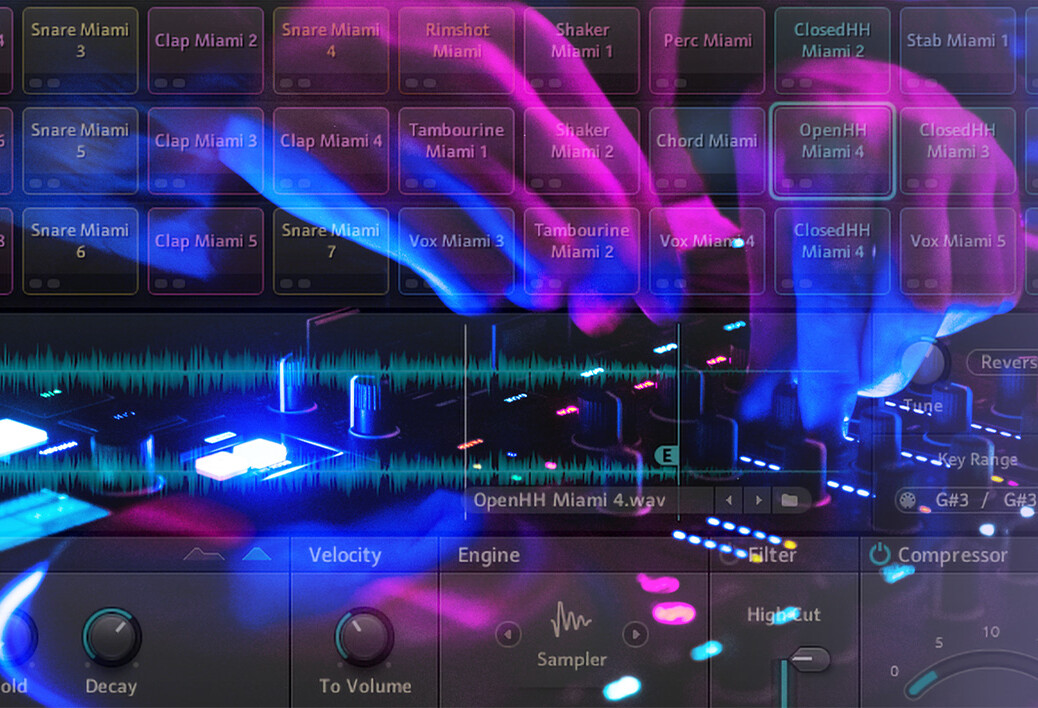Select the Snare Miami 3 pad
This screenshot has height=708, width=1038.
coord(80,50)
